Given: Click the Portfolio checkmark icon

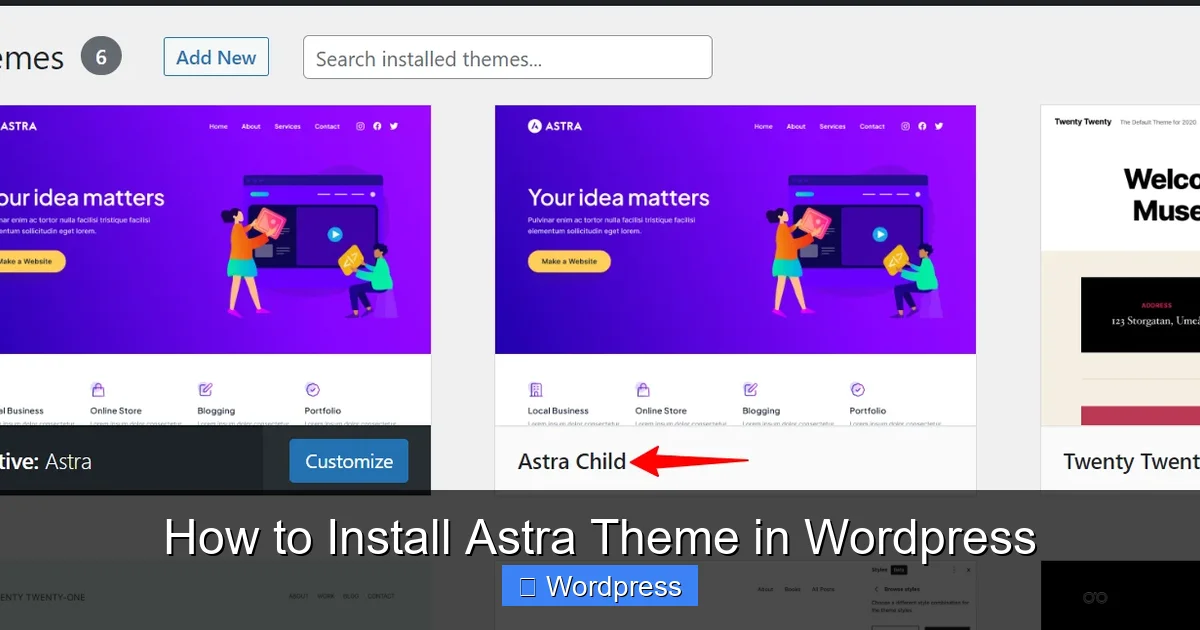Looking at the screenshot, I should 857,390.
